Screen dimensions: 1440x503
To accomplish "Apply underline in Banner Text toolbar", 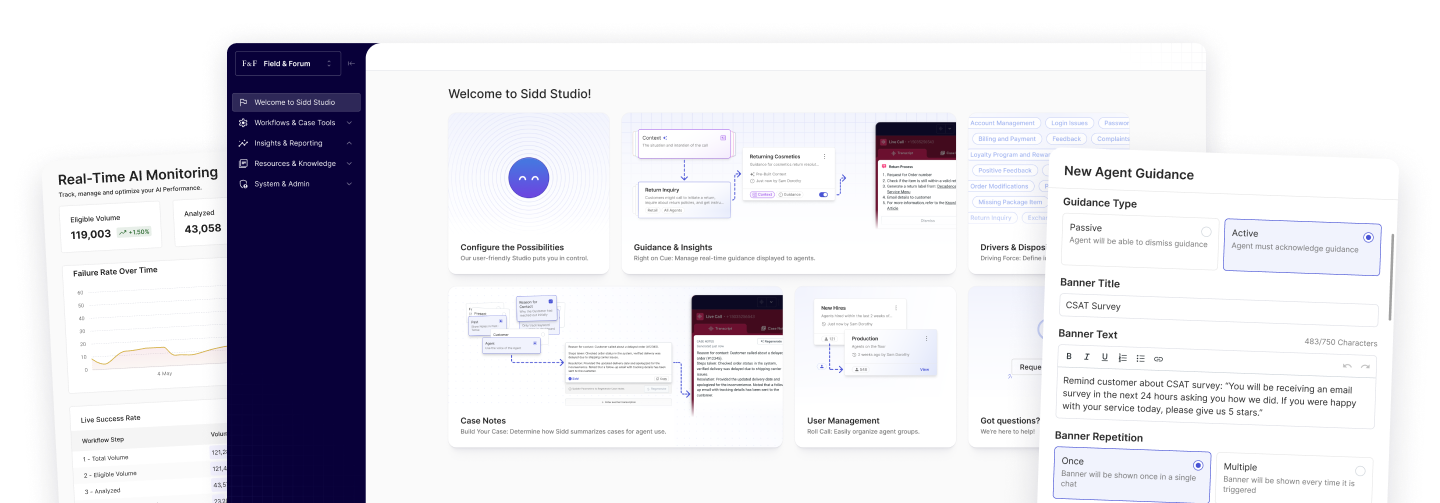I will coord(1104,357).
